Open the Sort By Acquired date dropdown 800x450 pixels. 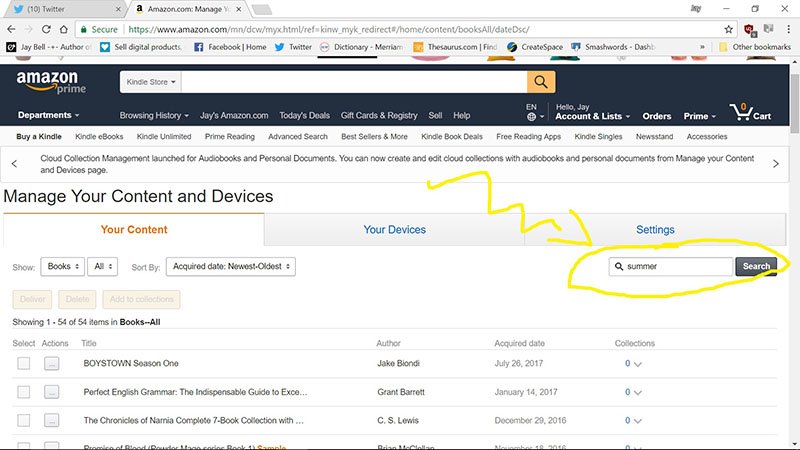click(231, 266)
